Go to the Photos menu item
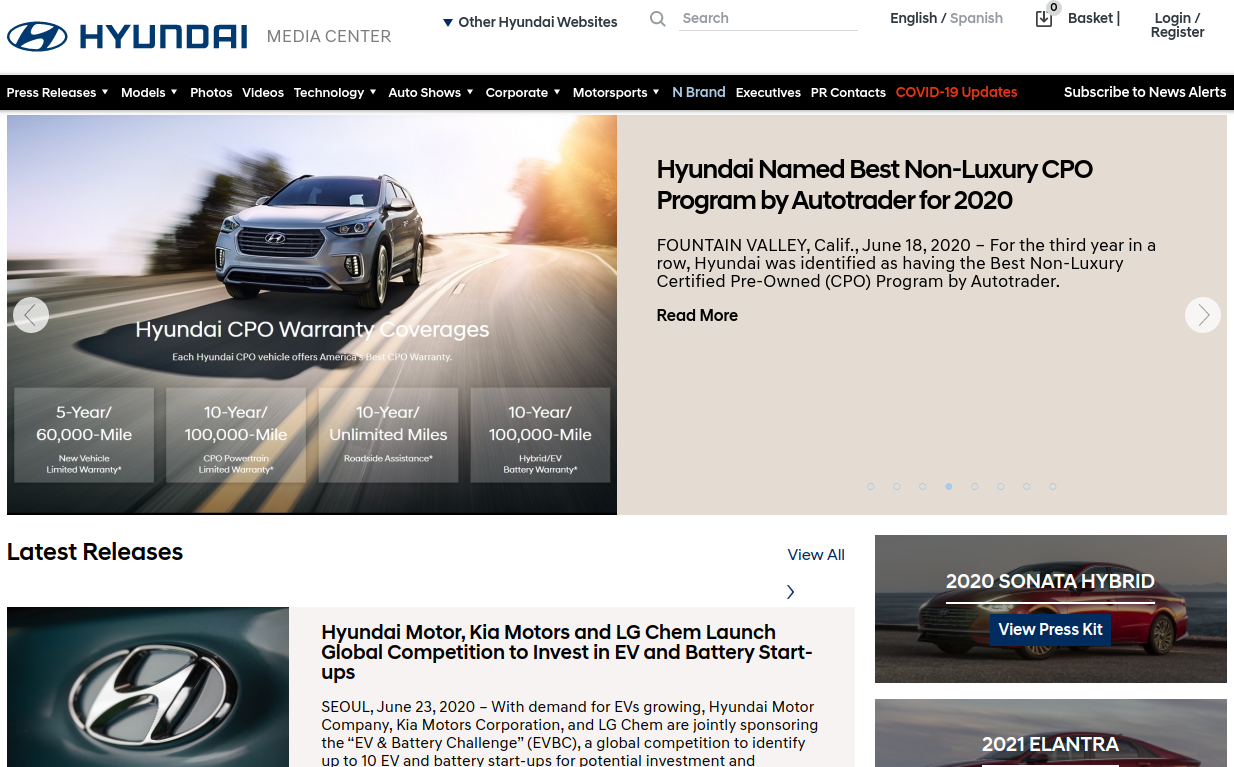Image resolution: width=1234 pixels, height=767 pixels. [x=211, y=93]
